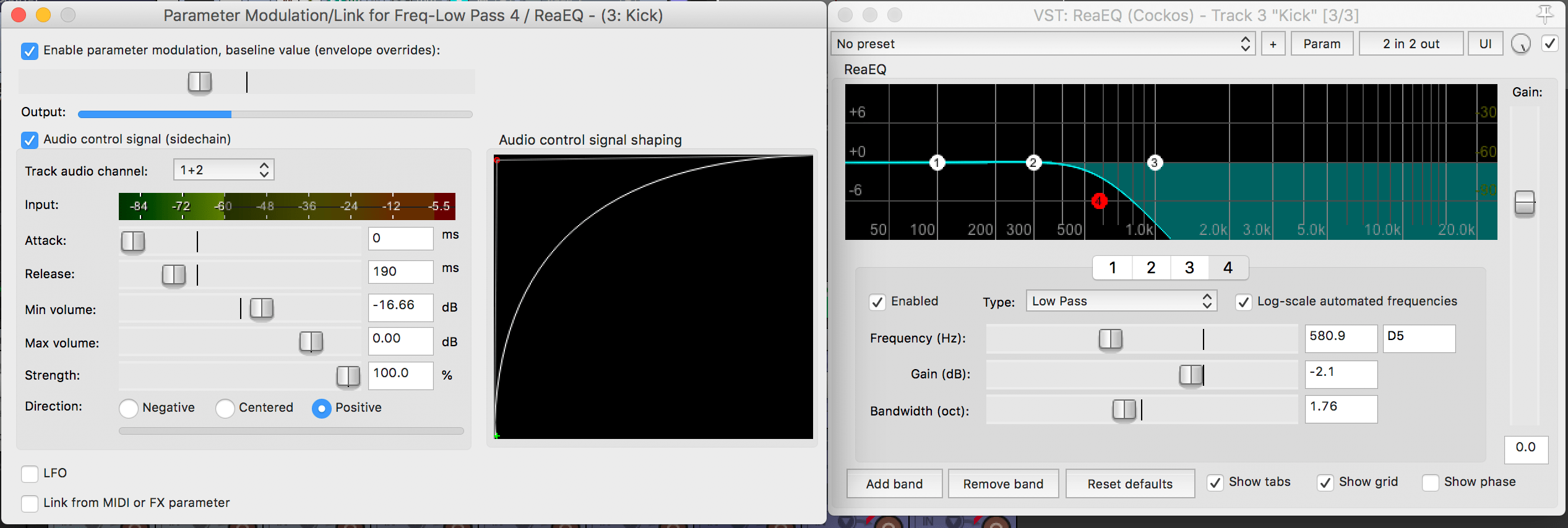Viewport: 1568px width, 528px height.
Task: Switch to band tab 1
Action: click(1113, 268)
